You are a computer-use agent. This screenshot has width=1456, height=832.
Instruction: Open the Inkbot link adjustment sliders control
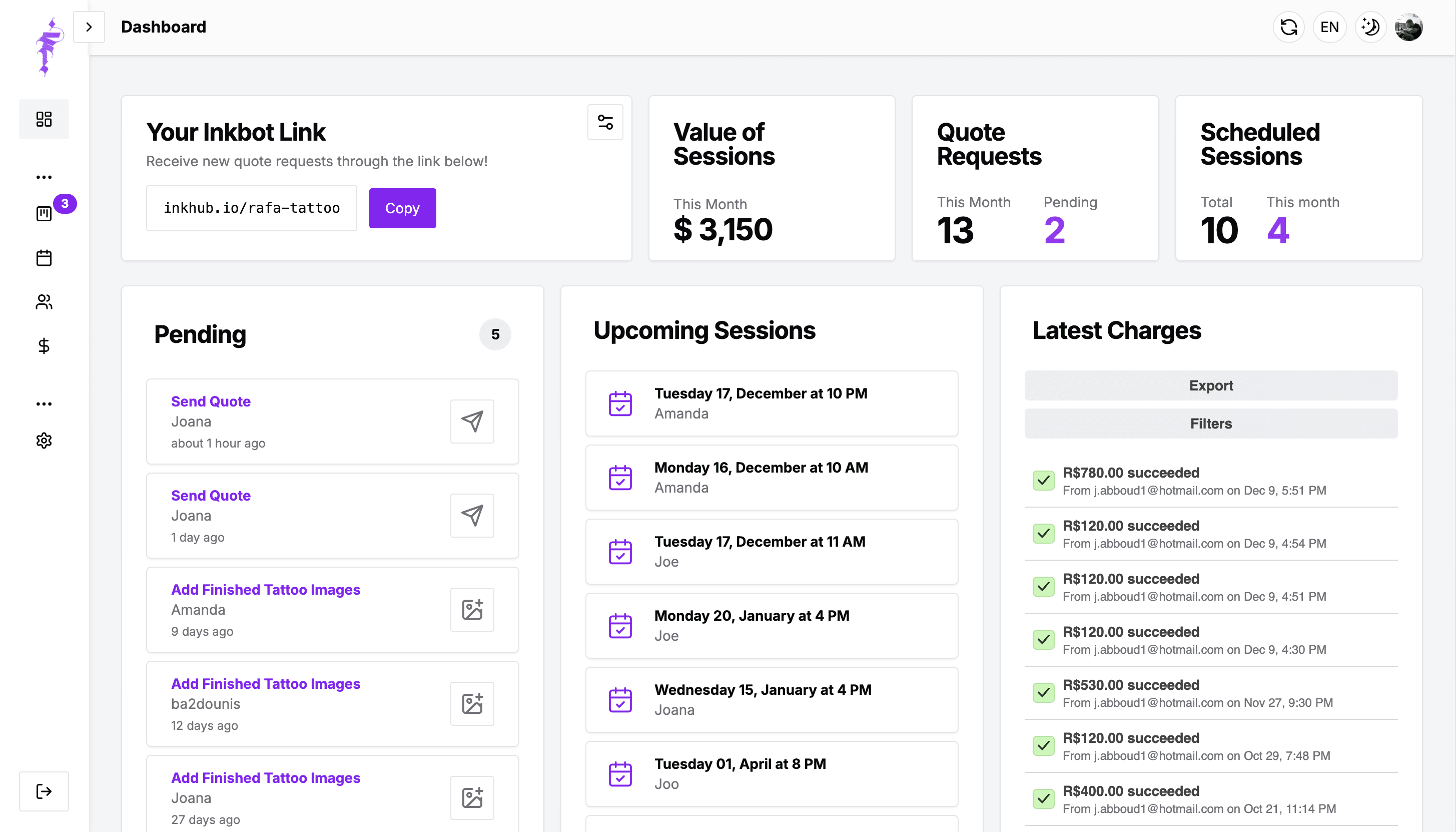pyautogui.click(x=605, y=122)
